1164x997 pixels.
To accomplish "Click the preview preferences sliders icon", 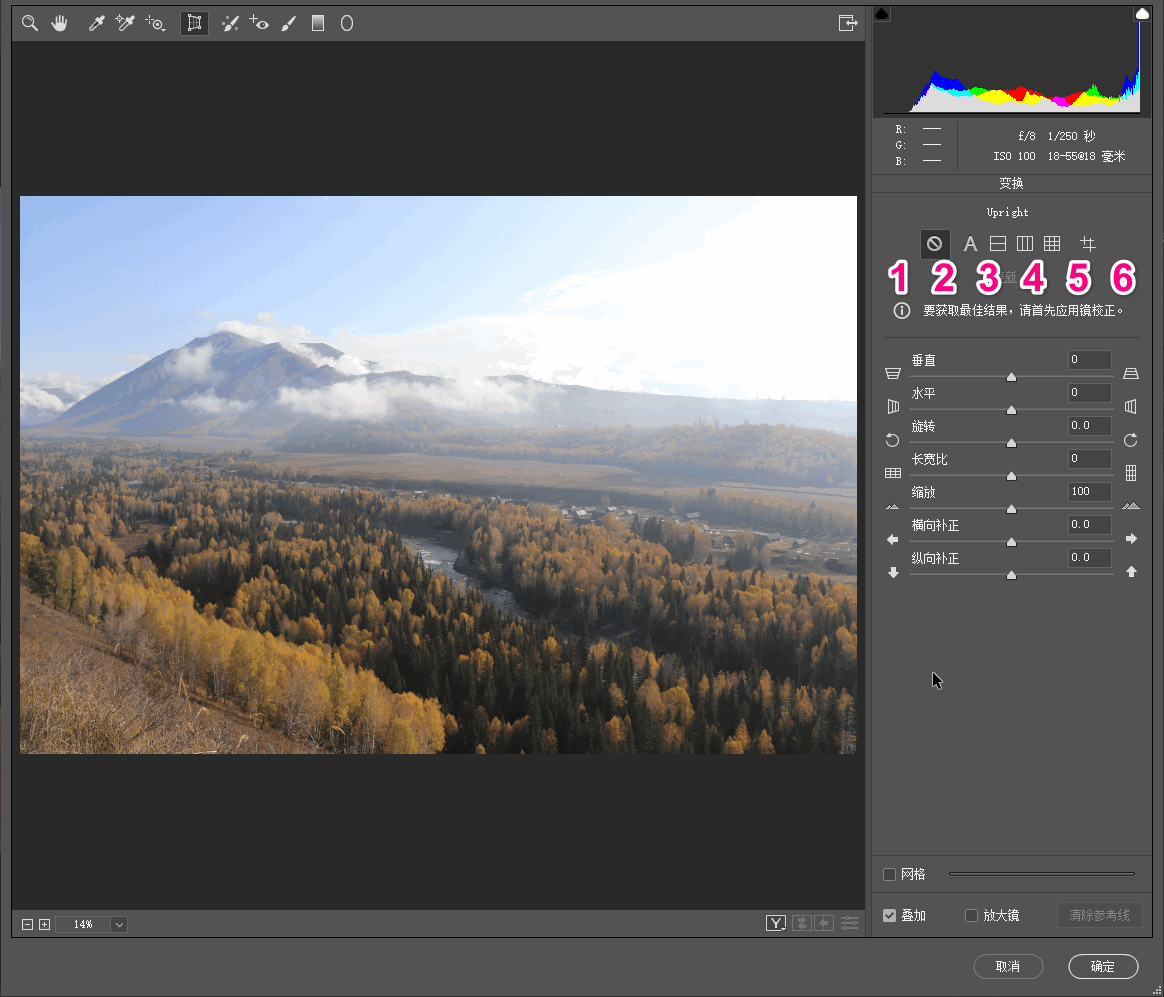I will click(849, 923).
